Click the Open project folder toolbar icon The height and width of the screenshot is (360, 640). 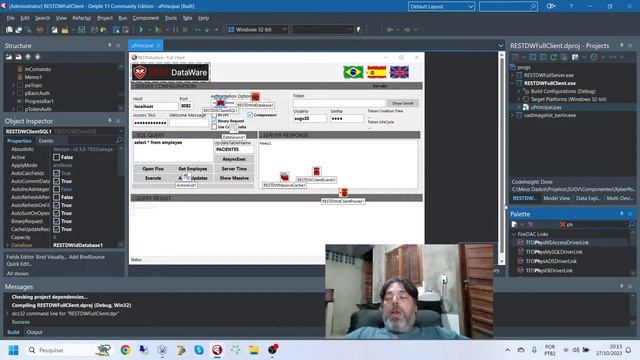pyautogui.click(x=64, y=29)
